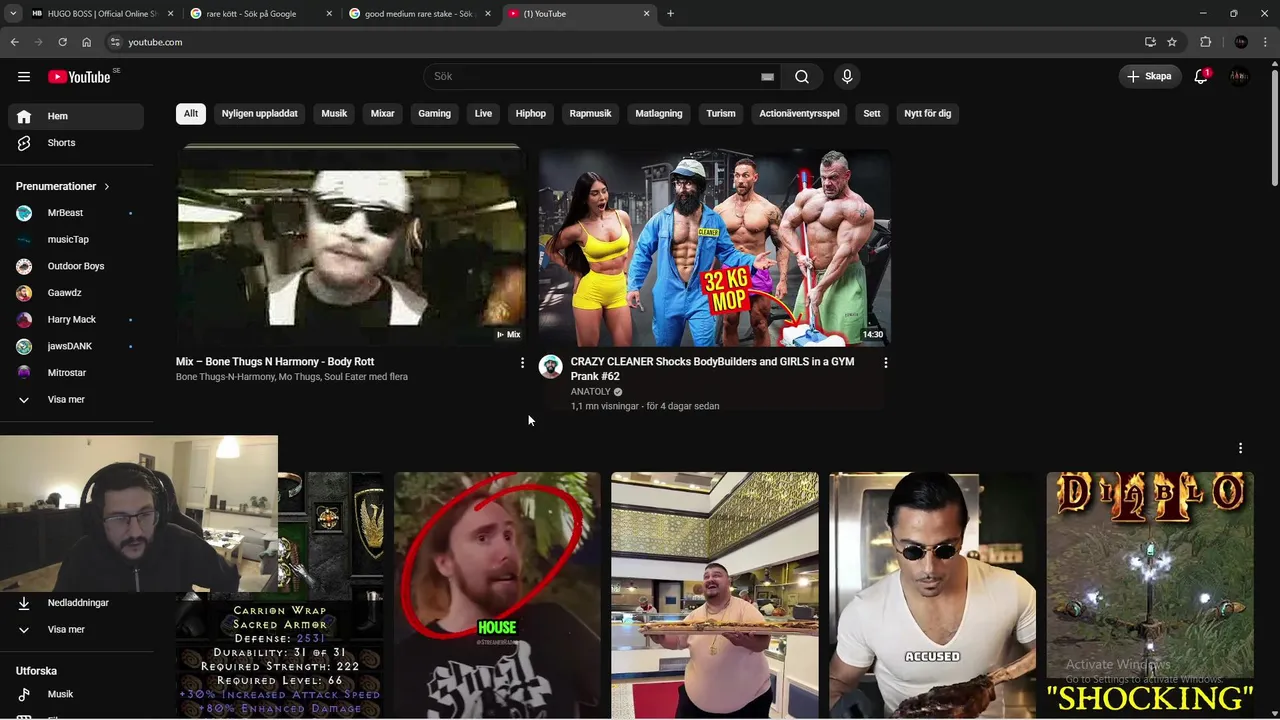The height and width of the screenshot is (720, 1280).
Task: Open options menu for CRAZY CLEANER video
Action: [x=885, y=363]
